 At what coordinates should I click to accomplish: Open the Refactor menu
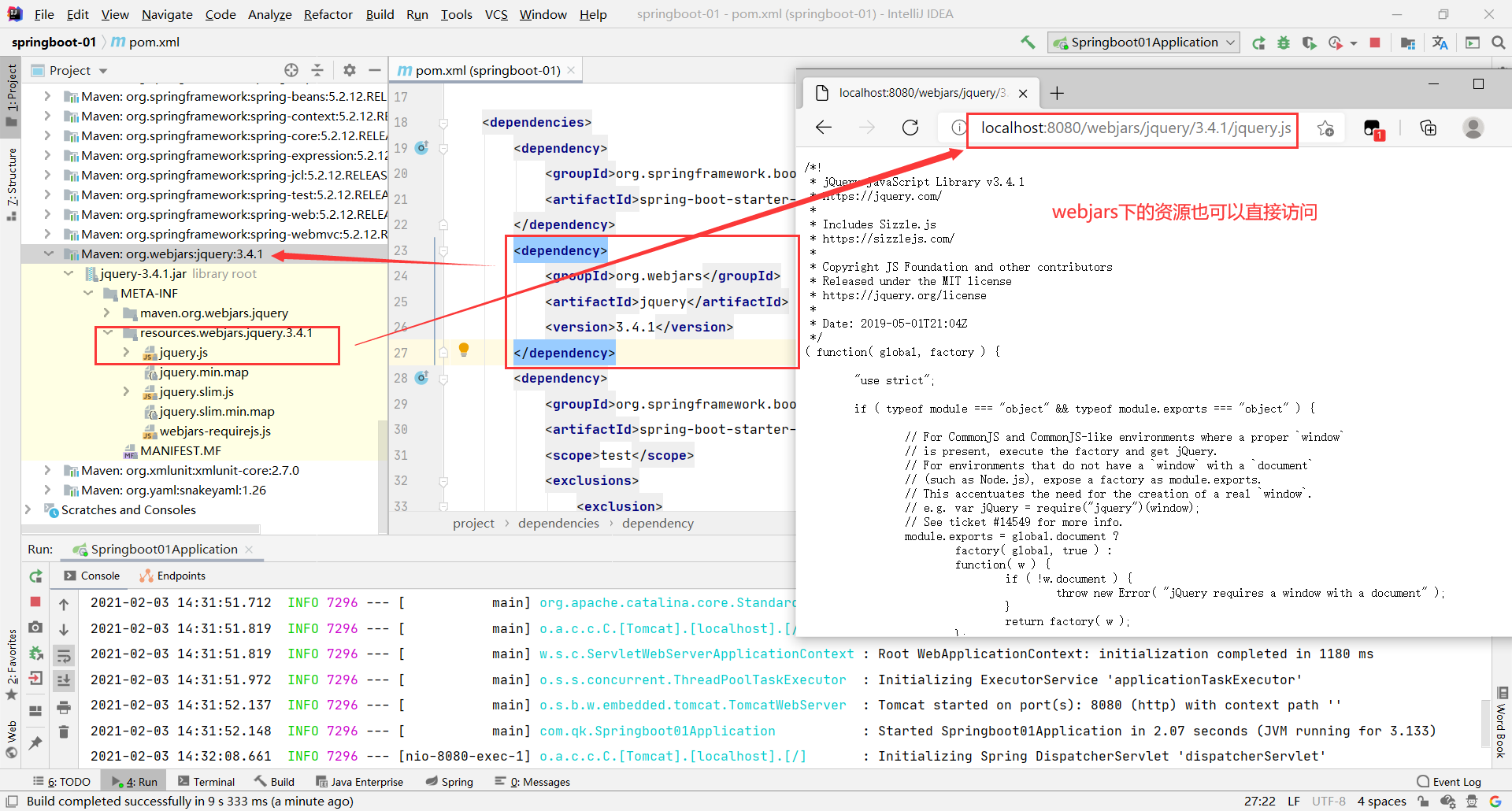(328, 14)
